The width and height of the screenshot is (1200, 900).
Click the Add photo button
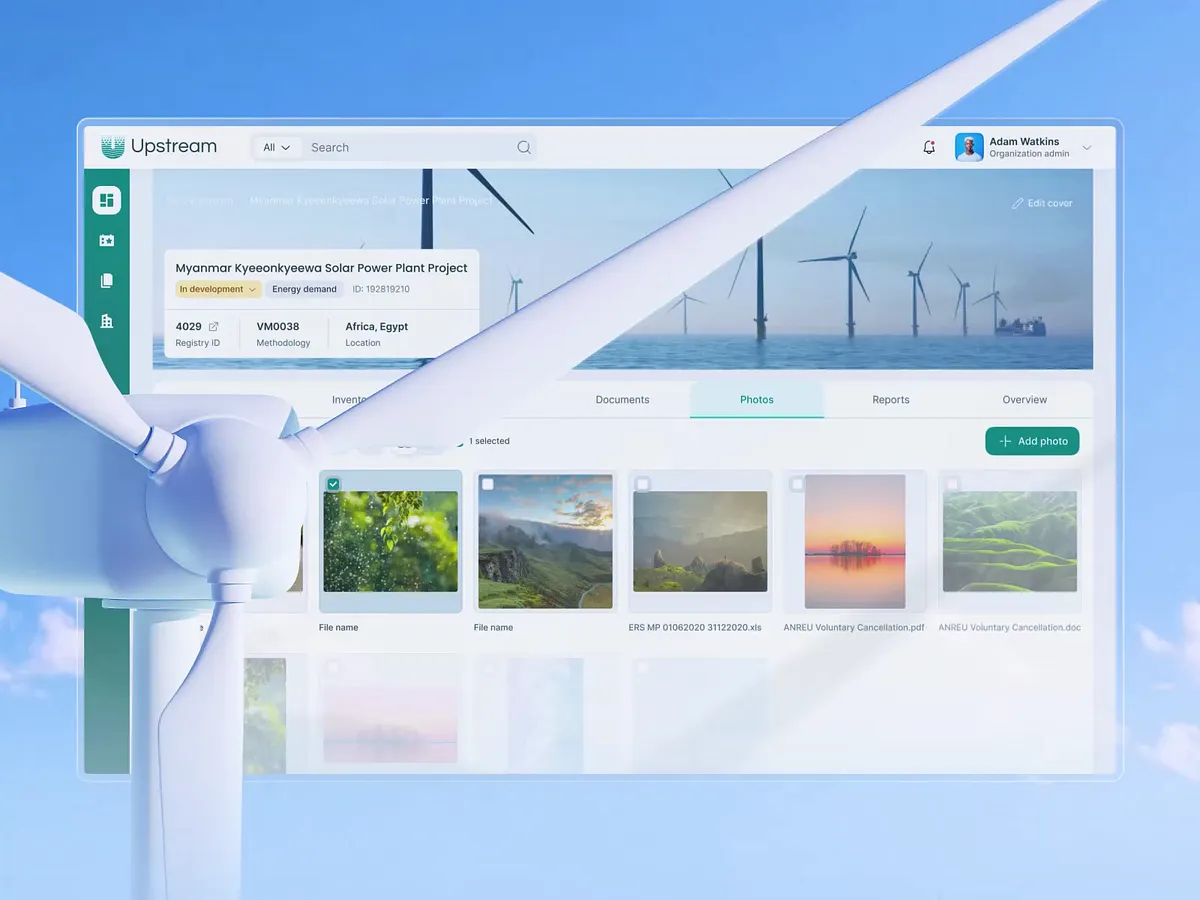click(x=1032, y=441)
